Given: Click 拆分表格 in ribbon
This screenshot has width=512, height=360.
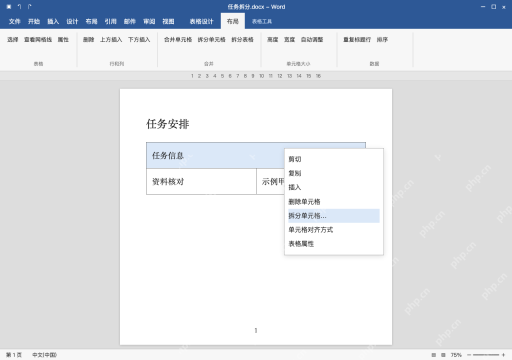Looking at the screenshot, I should (x=242, y=40).
